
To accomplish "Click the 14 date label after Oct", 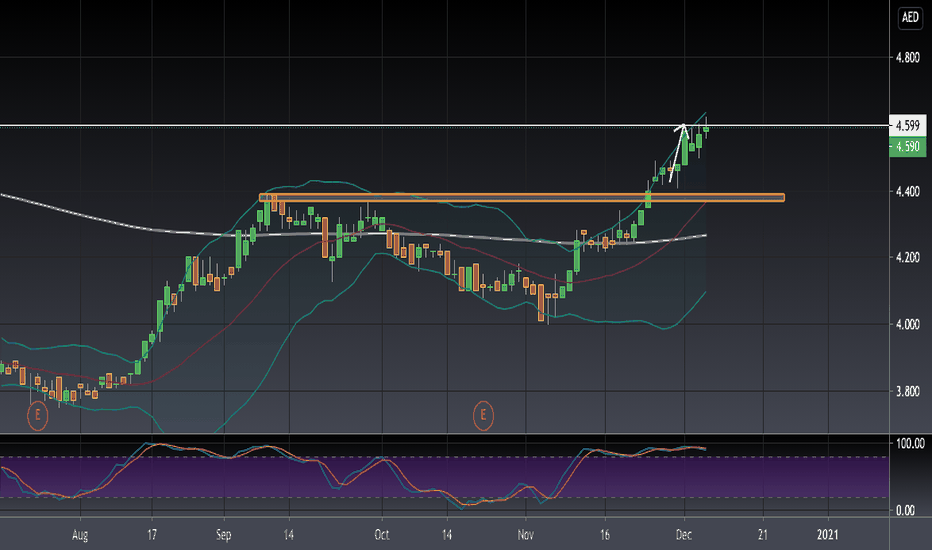I will coord(447,535).
